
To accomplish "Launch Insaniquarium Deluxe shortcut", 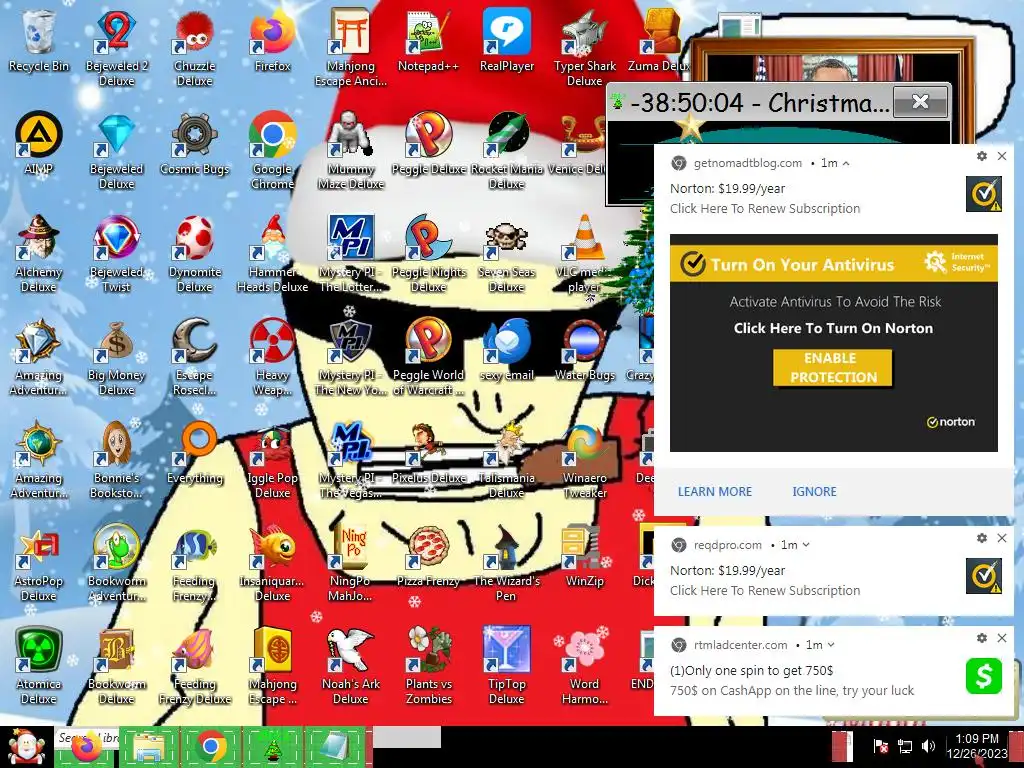I will (x=272, y=564).
